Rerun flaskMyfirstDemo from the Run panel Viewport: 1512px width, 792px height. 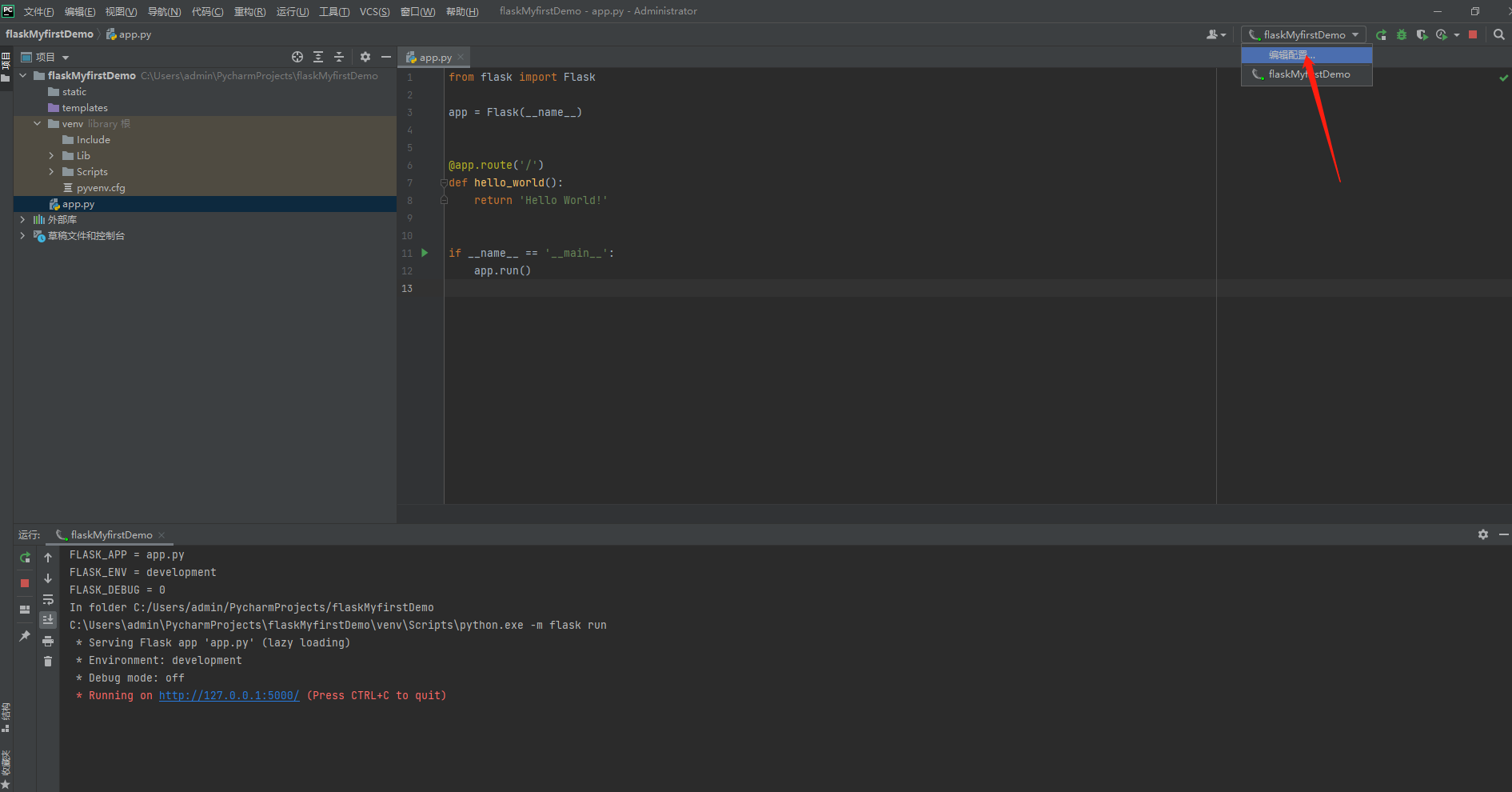[25, 558]
